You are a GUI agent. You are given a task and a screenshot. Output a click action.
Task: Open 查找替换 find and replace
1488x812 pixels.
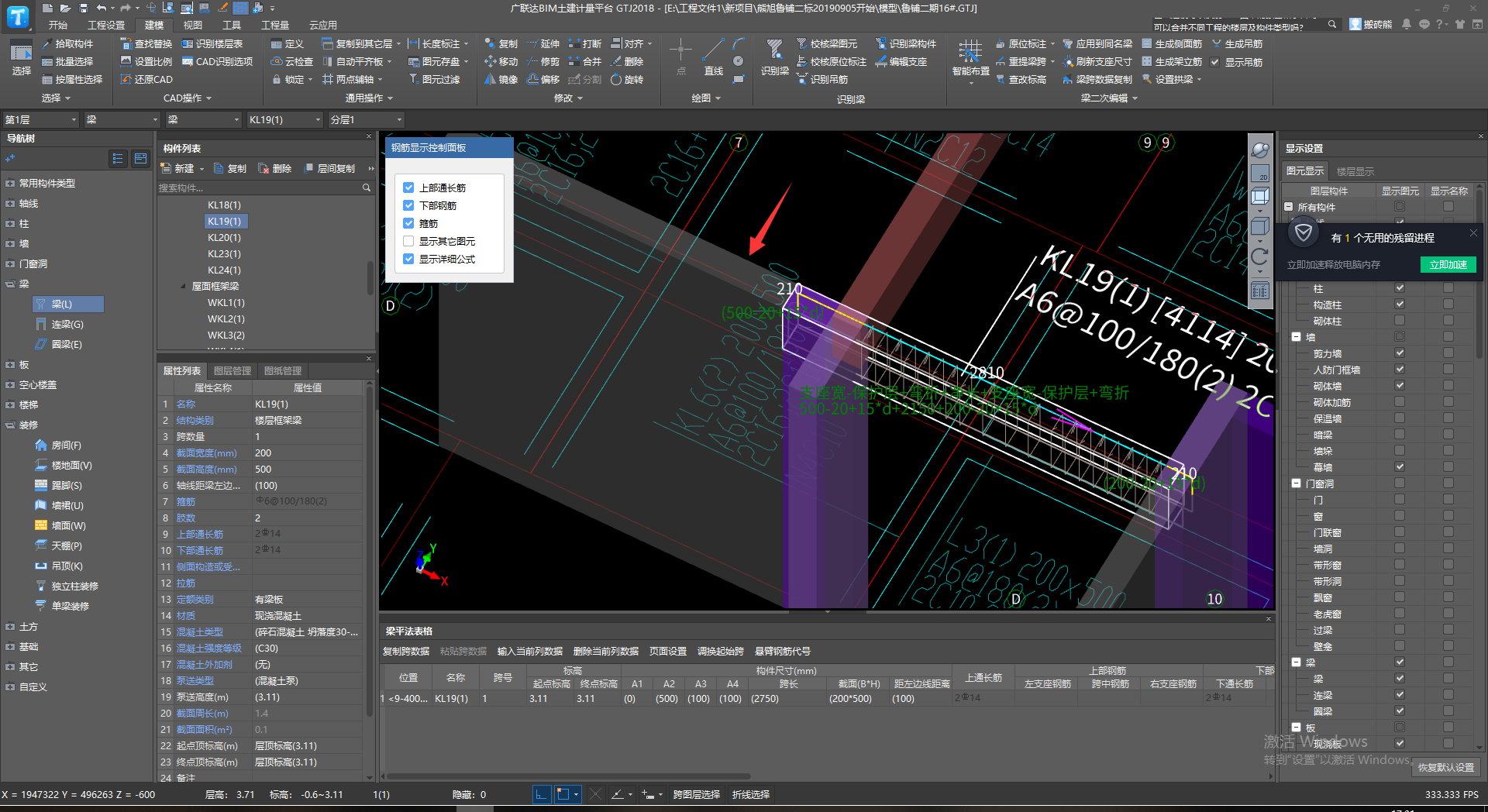click(x=146, y=44)
